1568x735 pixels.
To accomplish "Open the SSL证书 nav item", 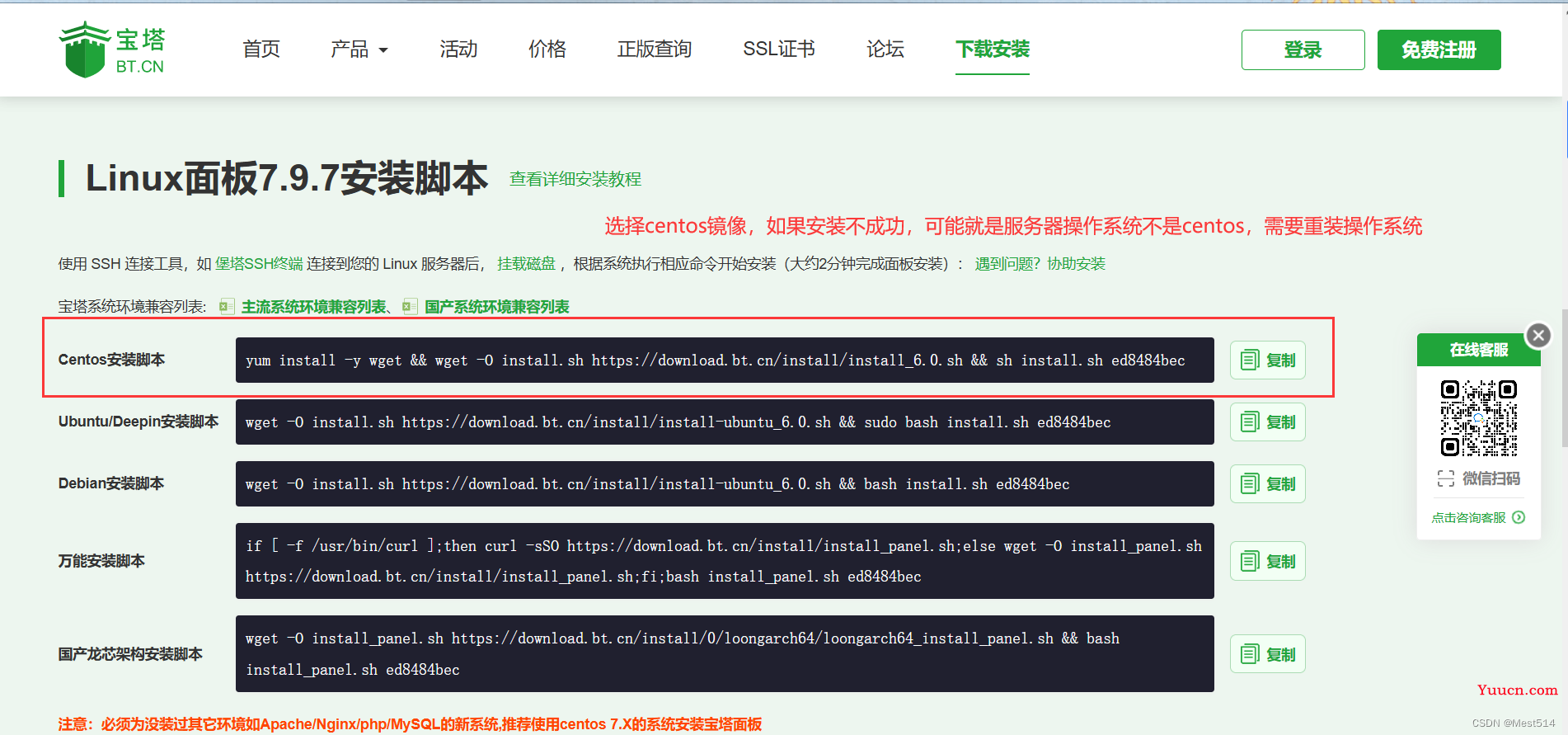I will click(x=779, y=49).
